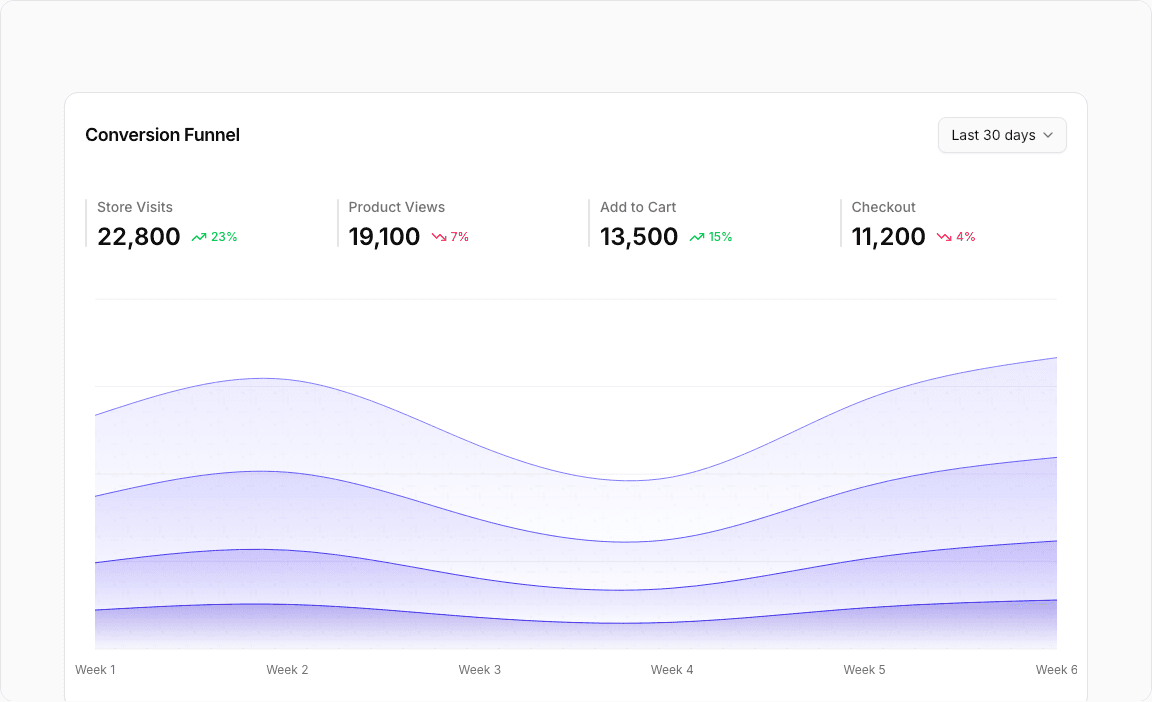Click the green up-trend arrow beside Store Visits

coord(199,237)
